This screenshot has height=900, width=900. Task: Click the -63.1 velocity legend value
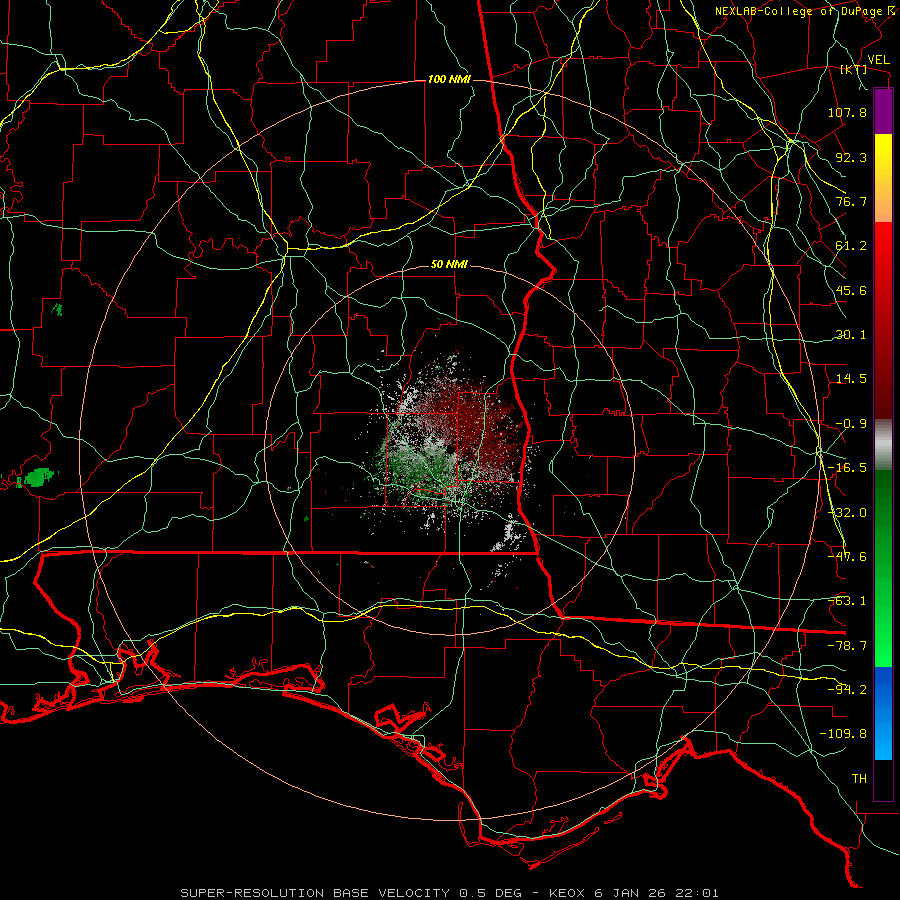click(847, 601)
